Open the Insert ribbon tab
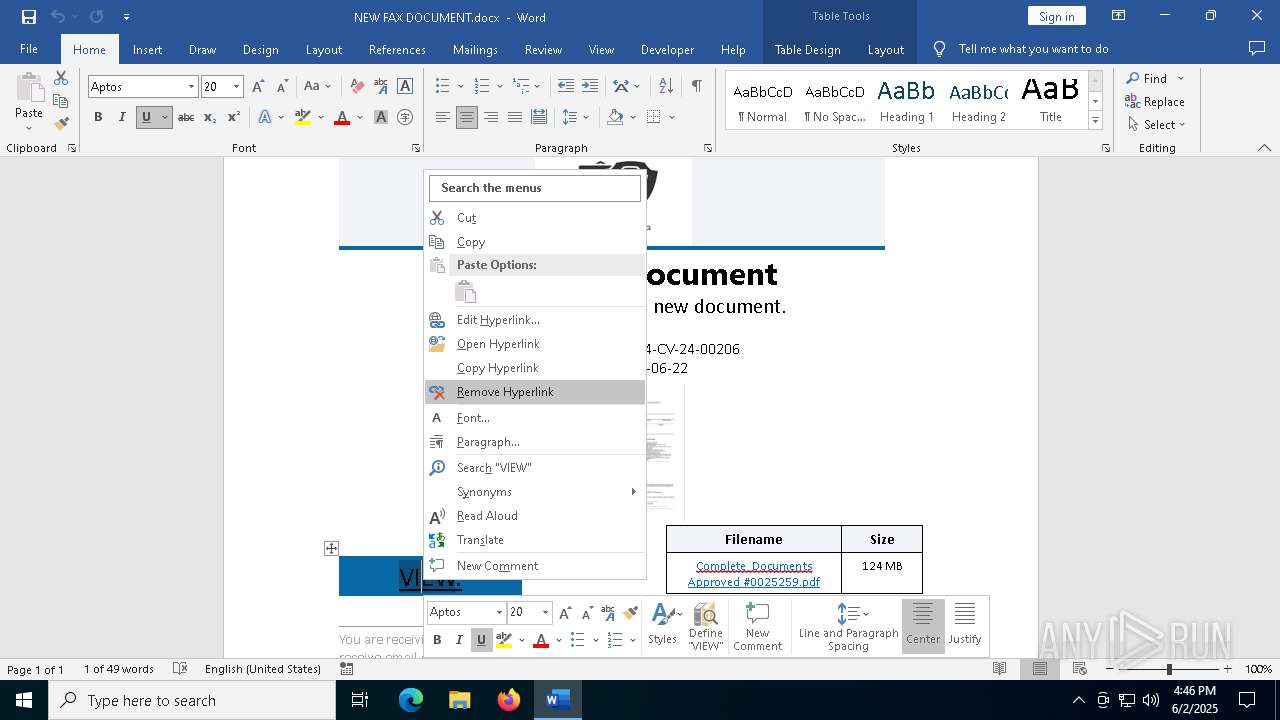Image resolution: width=1280 pixels, height=720 pixels. point(148,49)
